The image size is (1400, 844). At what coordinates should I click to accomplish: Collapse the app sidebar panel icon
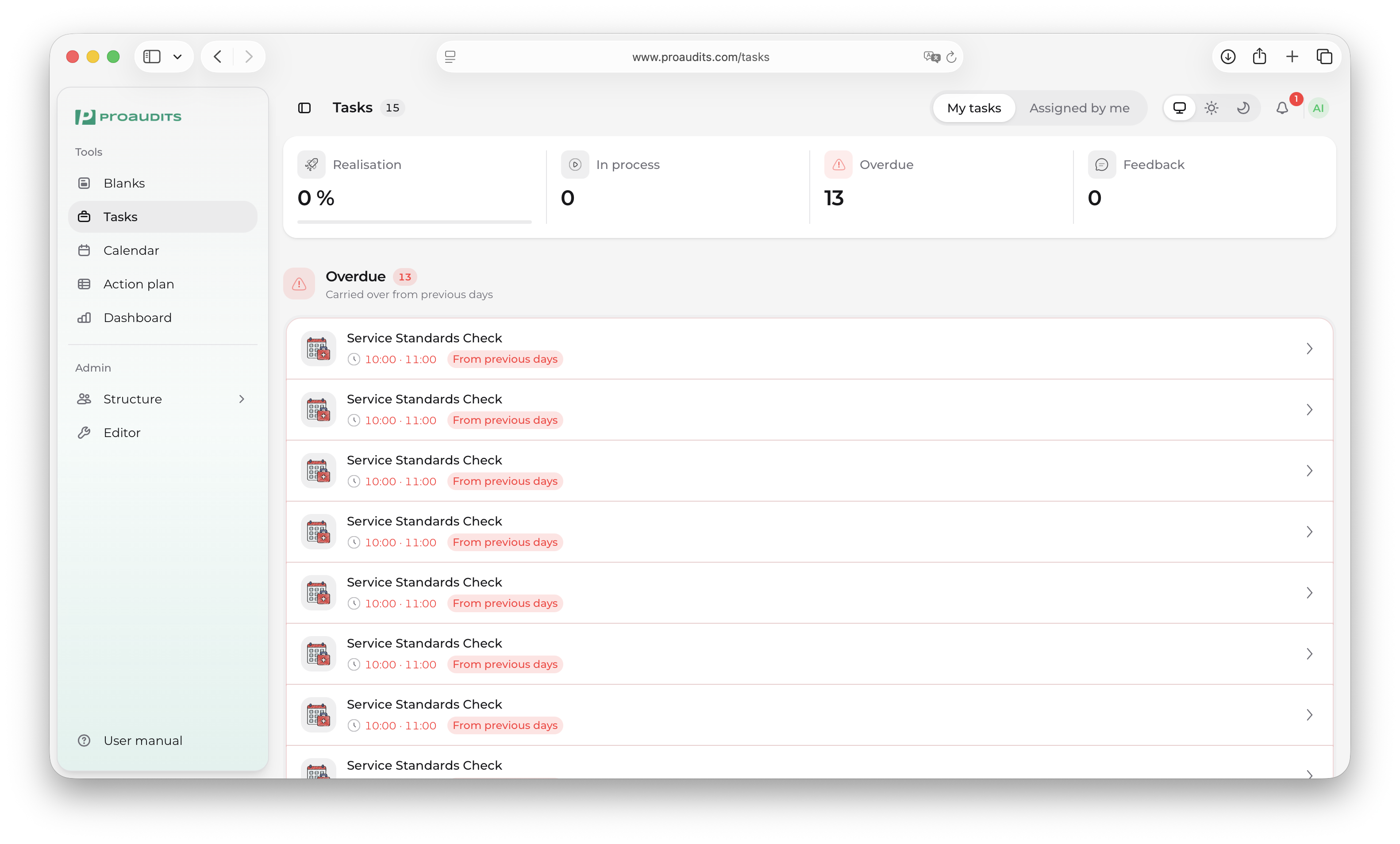coord(304,108)
